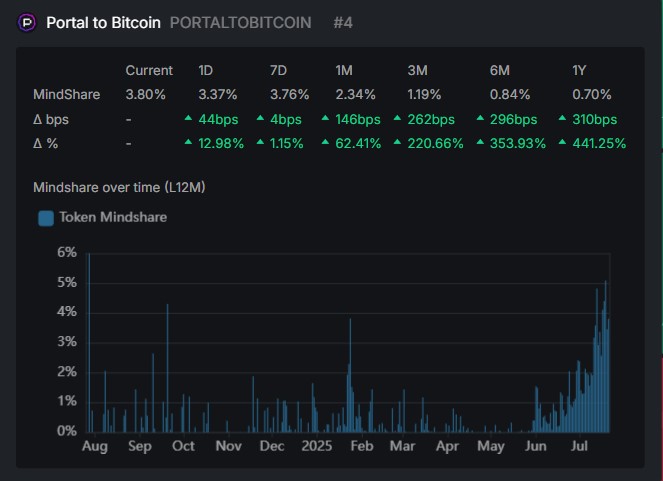Click the current MindShare value 3.80%
The height and width of the screenshot is (481, 663).
point(145,94)
